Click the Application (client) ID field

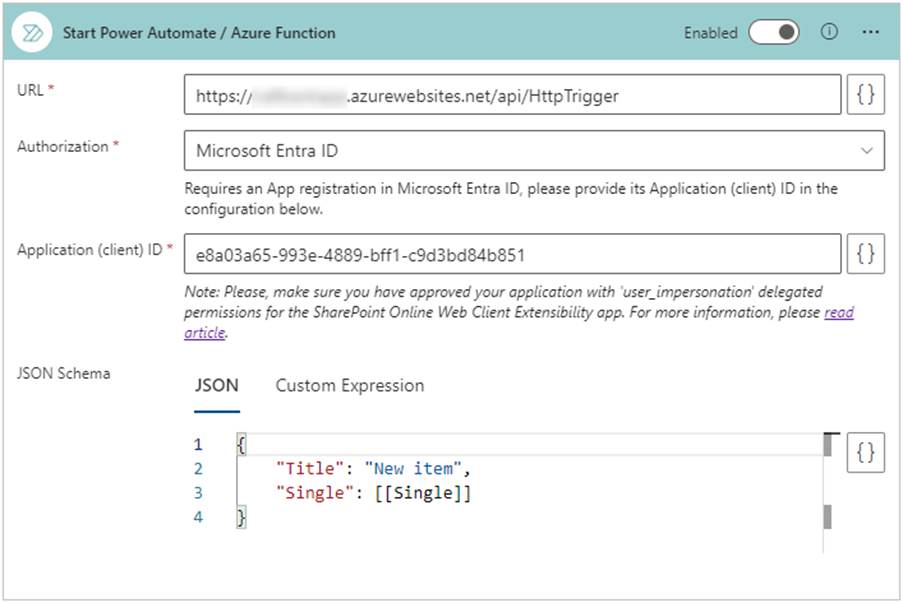click(x=512, y=254)
